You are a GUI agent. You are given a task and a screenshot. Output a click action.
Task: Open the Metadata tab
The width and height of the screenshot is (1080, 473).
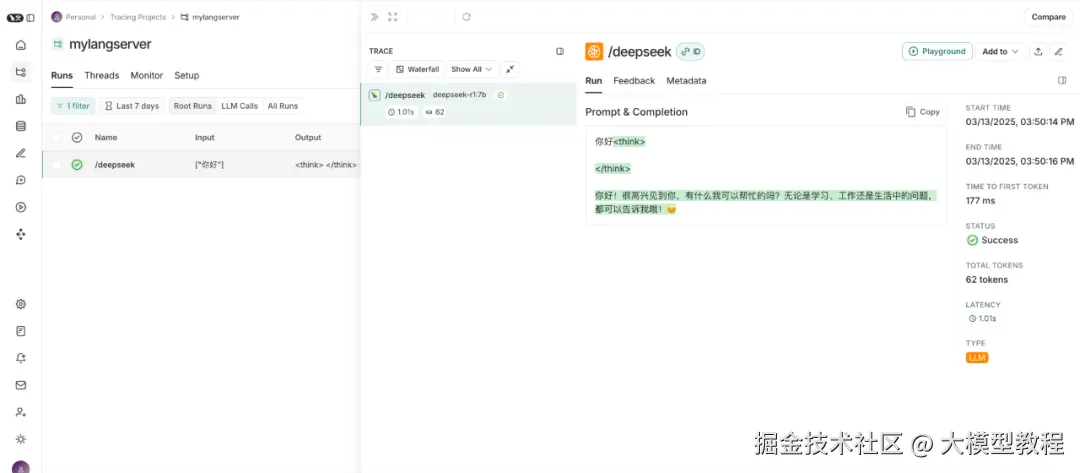686,81
